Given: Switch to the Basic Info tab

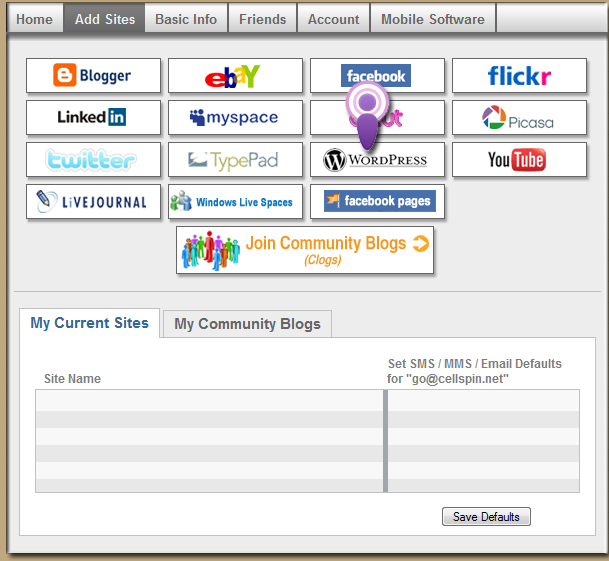Looking at the screenshot, I should click(186, 18).
